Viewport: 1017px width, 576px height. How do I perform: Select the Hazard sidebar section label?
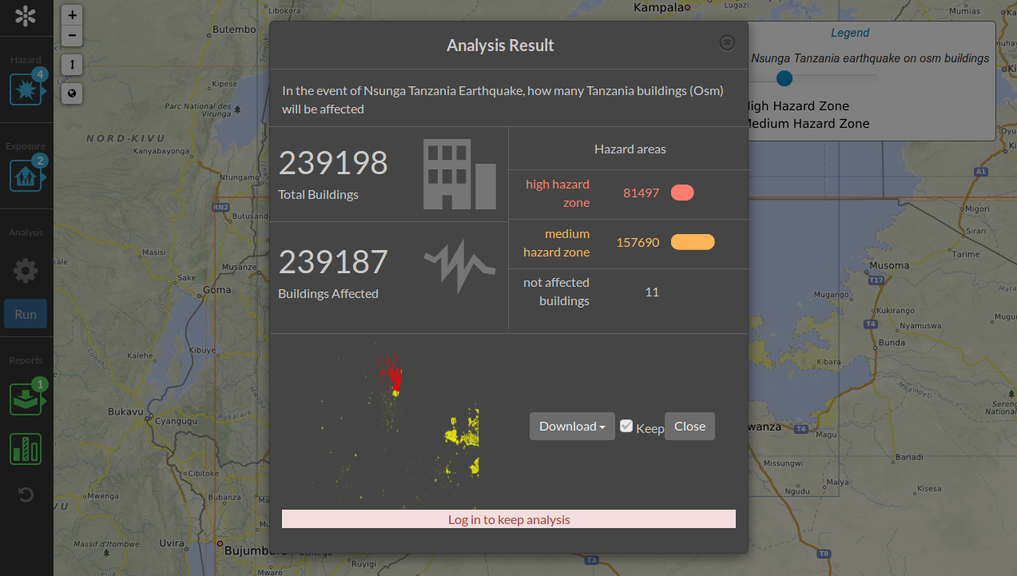coord(25,59)
